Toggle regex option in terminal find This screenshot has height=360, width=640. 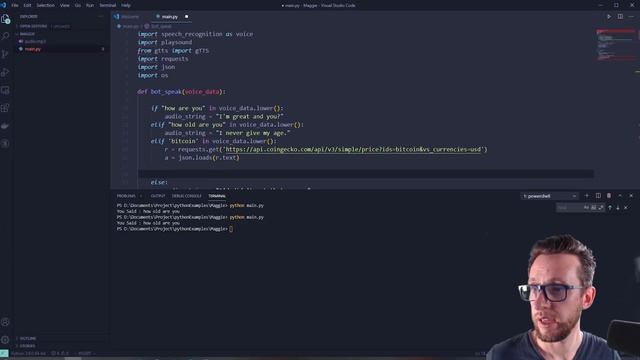[x=600, y=208]
